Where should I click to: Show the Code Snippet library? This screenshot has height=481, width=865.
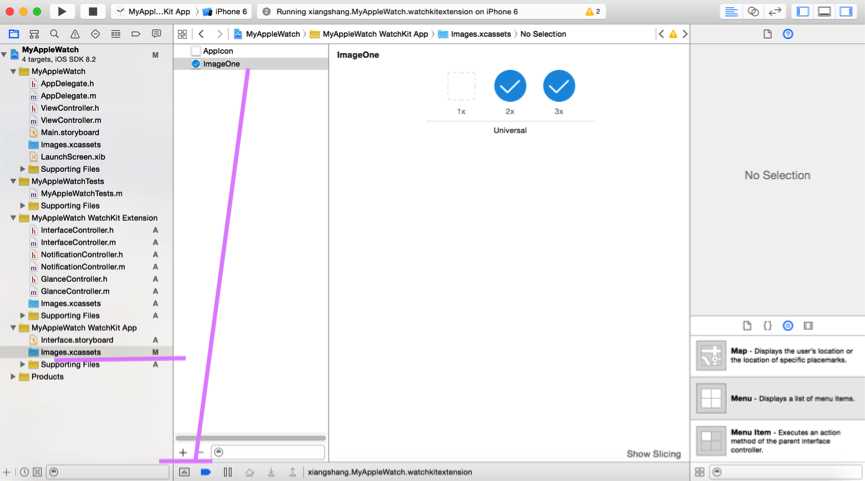(x=767, y=326)
